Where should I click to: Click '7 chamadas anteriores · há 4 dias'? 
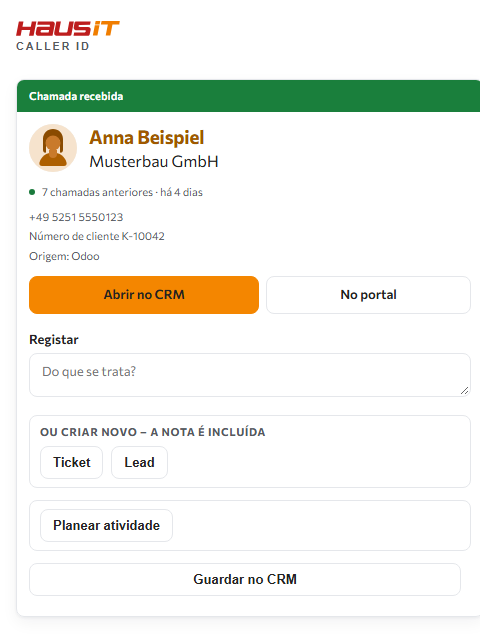click(122, 192)
